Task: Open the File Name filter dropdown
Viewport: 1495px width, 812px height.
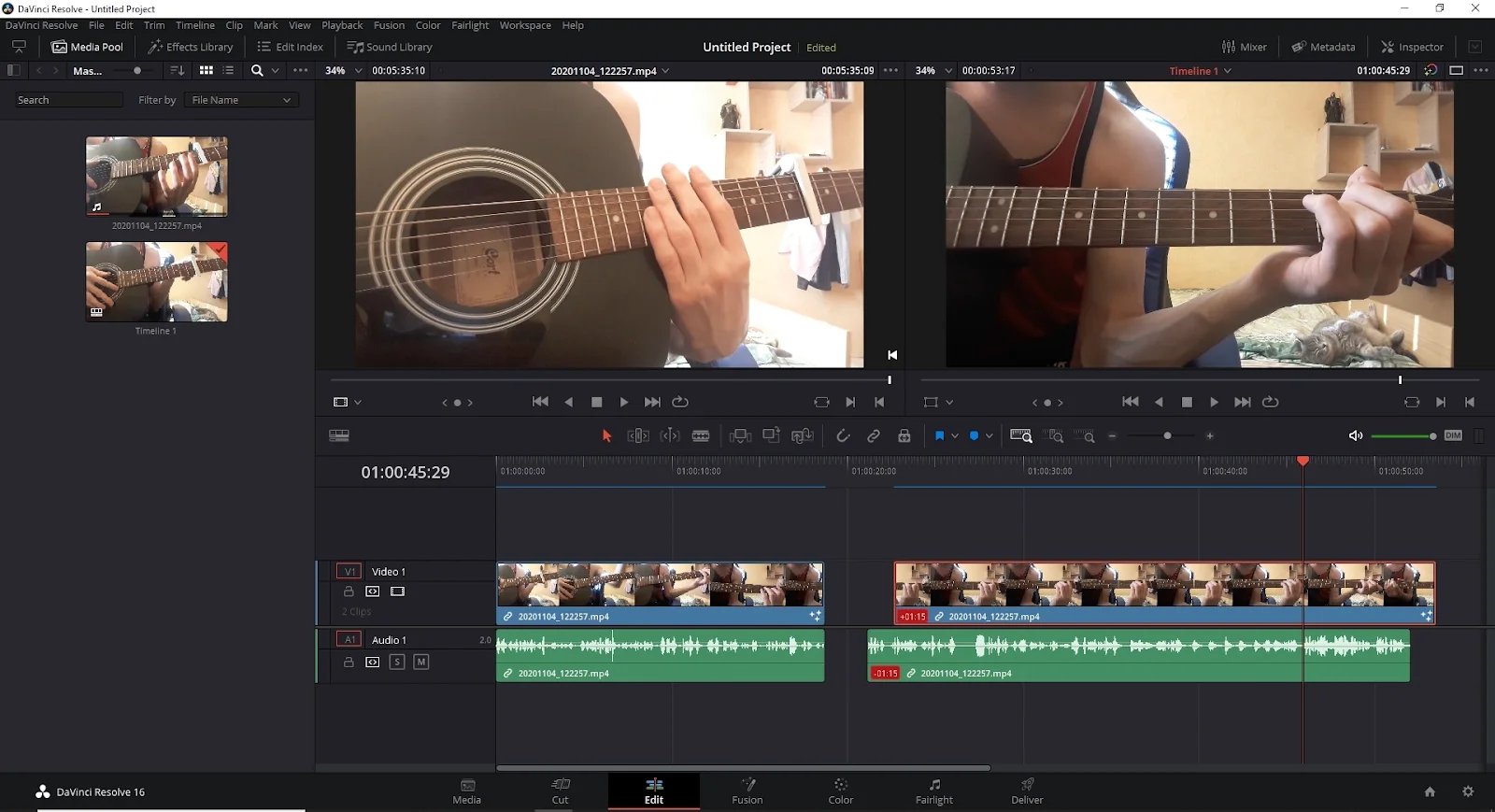Action: (241, 100)
